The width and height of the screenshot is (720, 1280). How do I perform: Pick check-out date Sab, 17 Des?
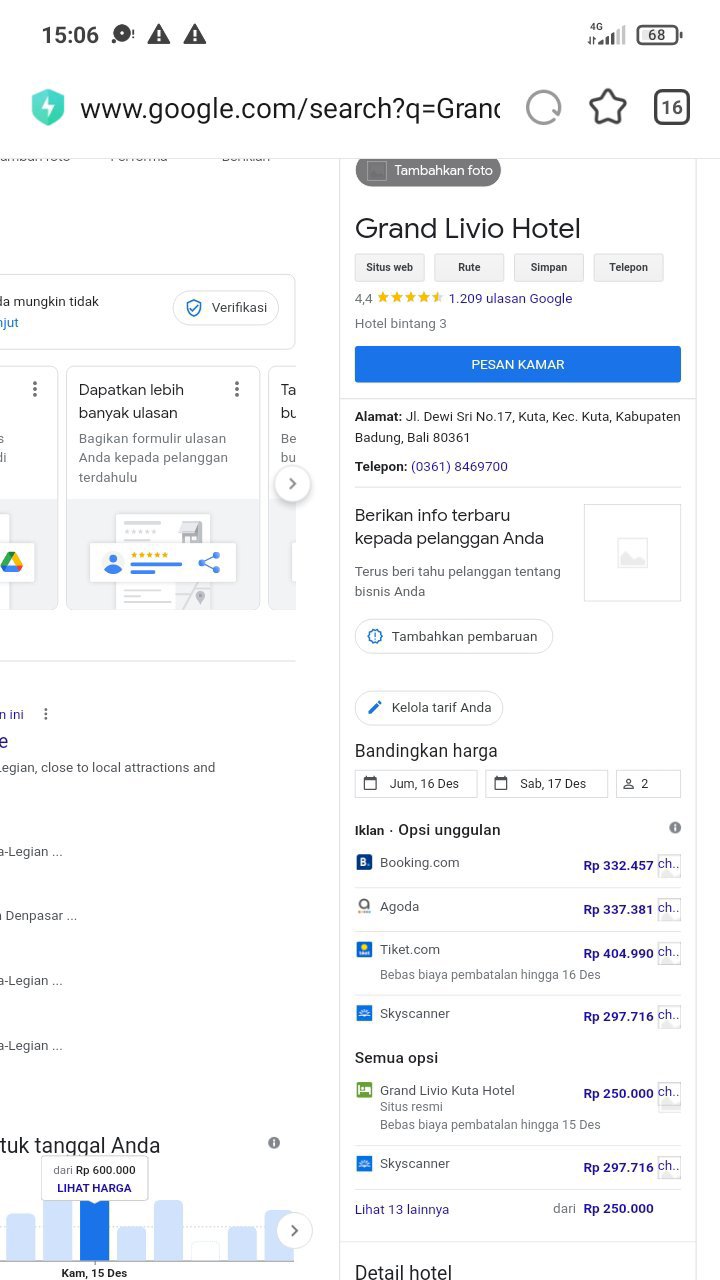pos(546,784)
